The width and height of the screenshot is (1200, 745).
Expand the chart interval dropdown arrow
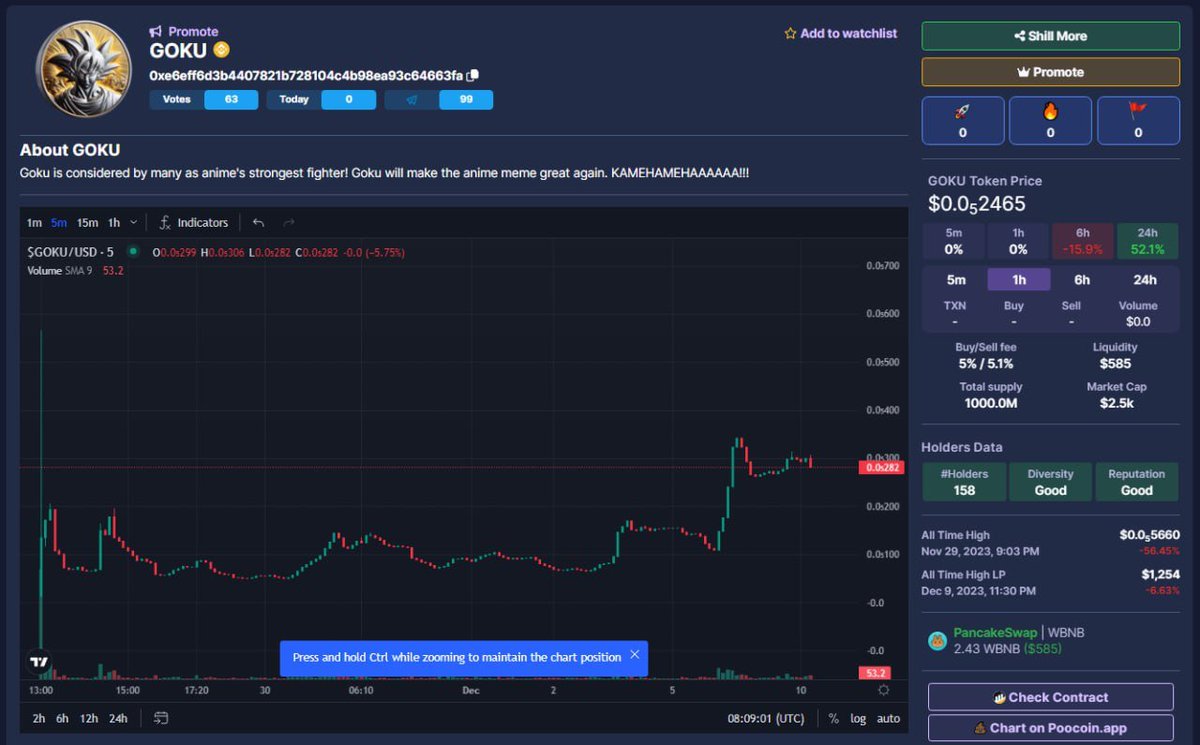click(134, 223)
